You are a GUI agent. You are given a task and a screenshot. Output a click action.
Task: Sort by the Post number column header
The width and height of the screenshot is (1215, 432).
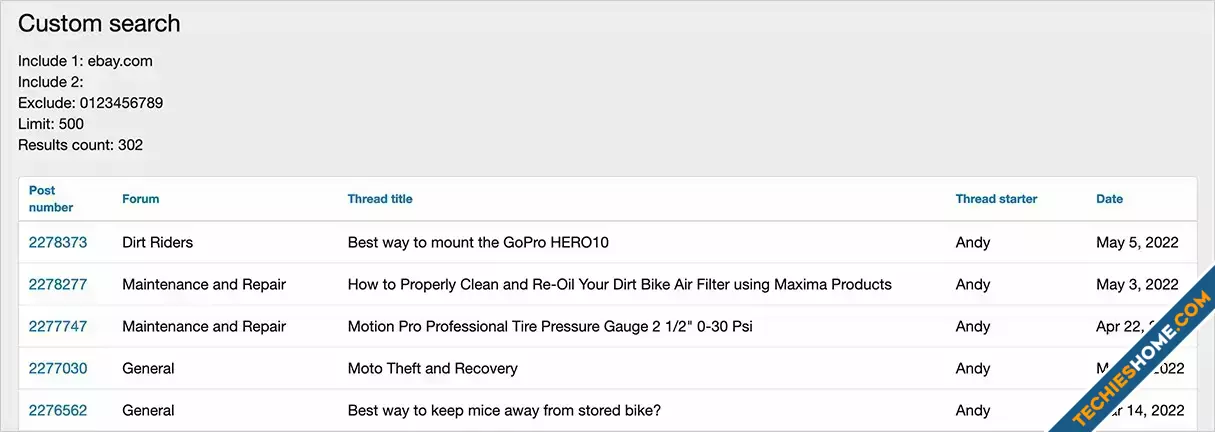pyautogui.click(x=50, y=198)
